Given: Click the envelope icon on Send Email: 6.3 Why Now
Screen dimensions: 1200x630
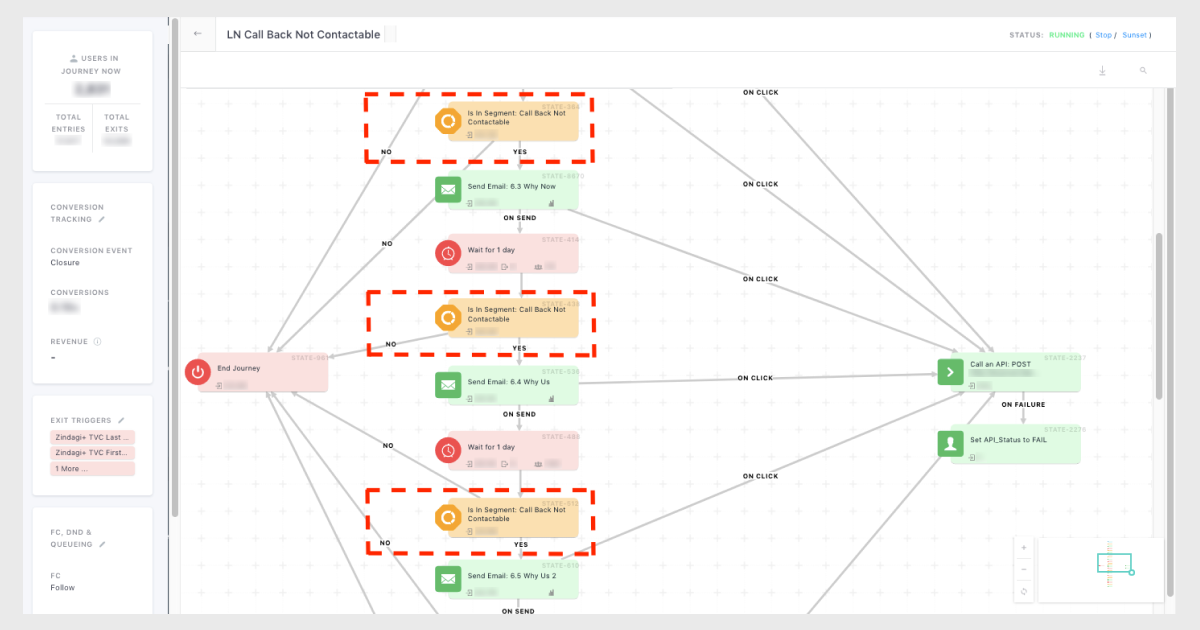Looking at the screenshot, I should point(448,189).
